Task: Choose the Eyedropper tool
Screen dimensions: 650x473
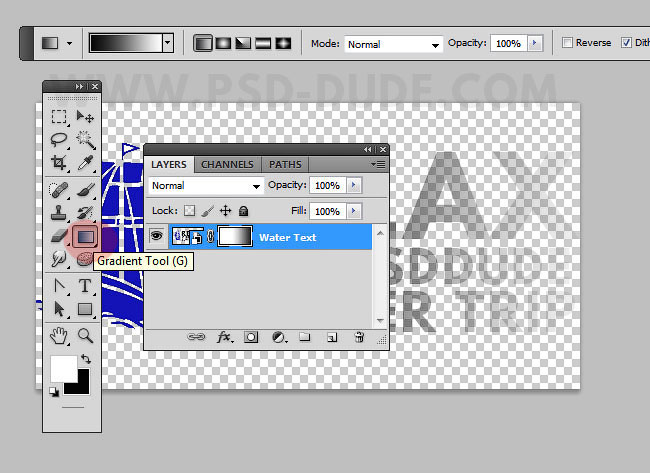Action: pyautogui.click(x=85, y=162)
